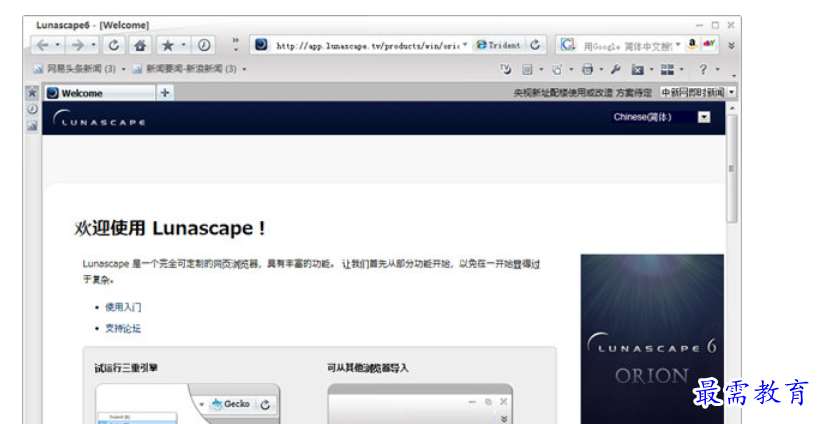The width and height of the screenshot is (817, 424).
Task: Click the 欢迎使用 Lunascape heading text
Action: click(170, 228)
